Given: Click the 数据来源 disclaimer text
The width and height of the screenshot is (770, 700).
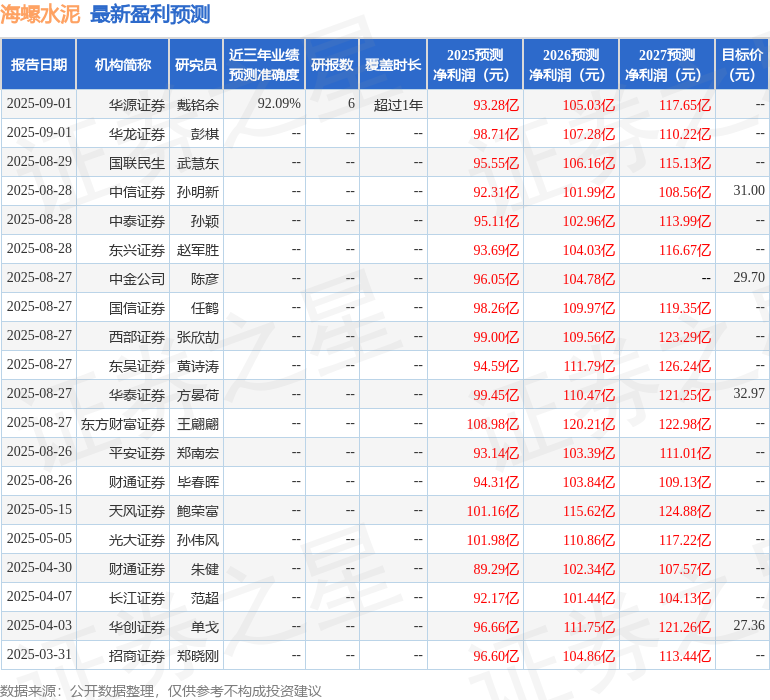Looking at the screenshot, I should coord(161,691).
